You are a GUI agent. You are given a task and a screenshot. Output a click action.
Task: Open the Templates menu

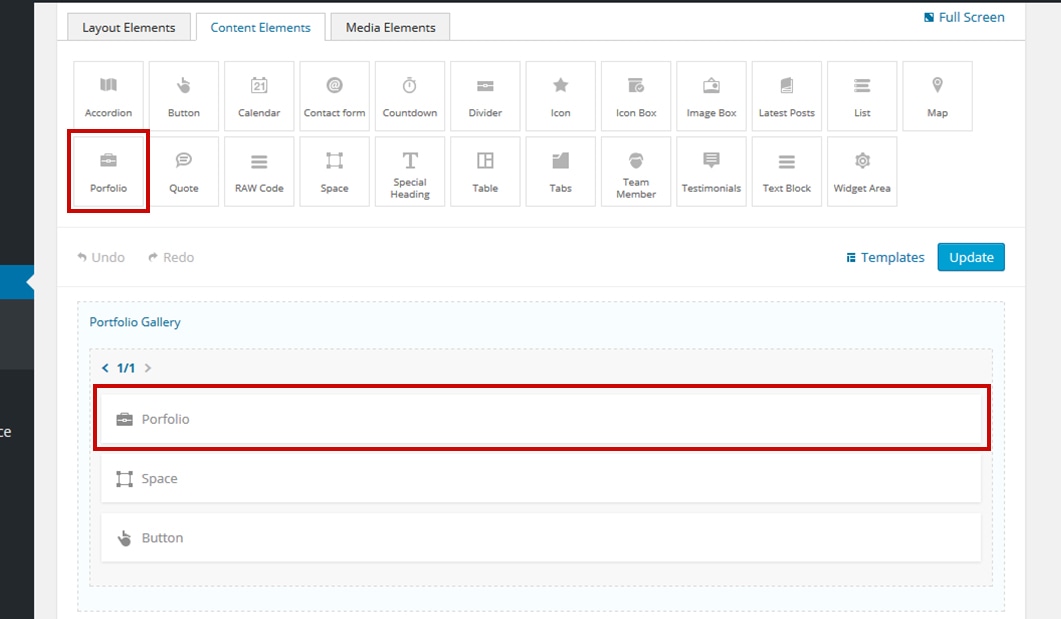[x=885, y=257]
